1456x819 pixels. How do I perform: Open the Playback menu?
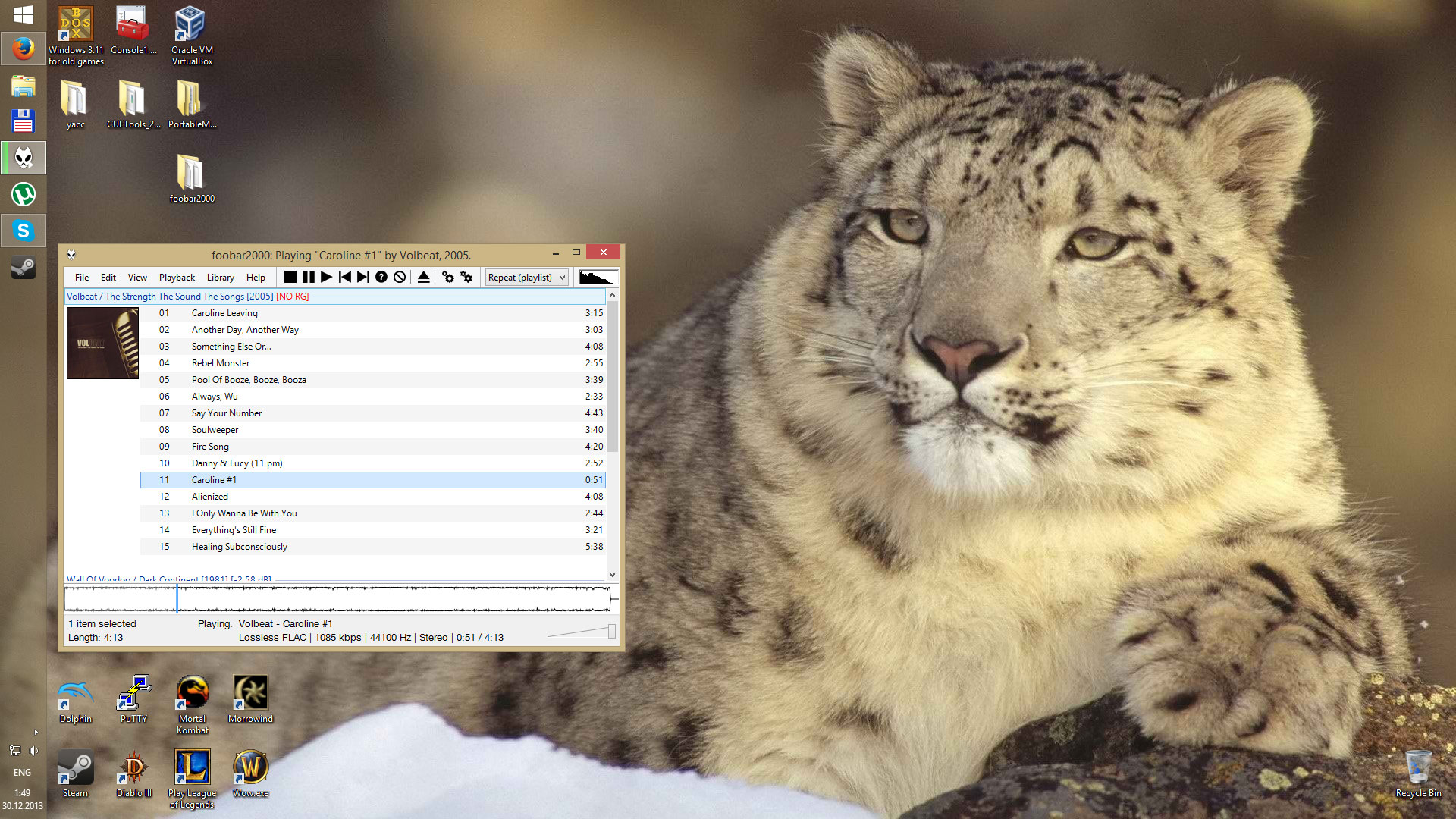pyautogui.click(x=177, y=278)
